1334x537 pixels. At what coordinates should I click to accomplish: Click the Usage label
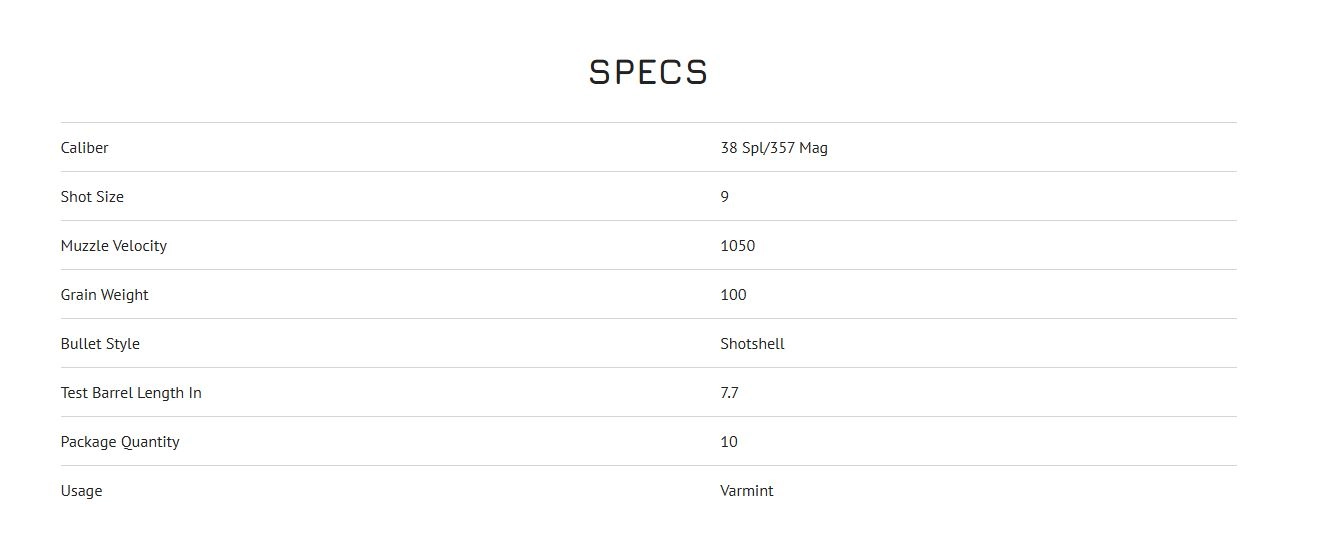[81, 491]
